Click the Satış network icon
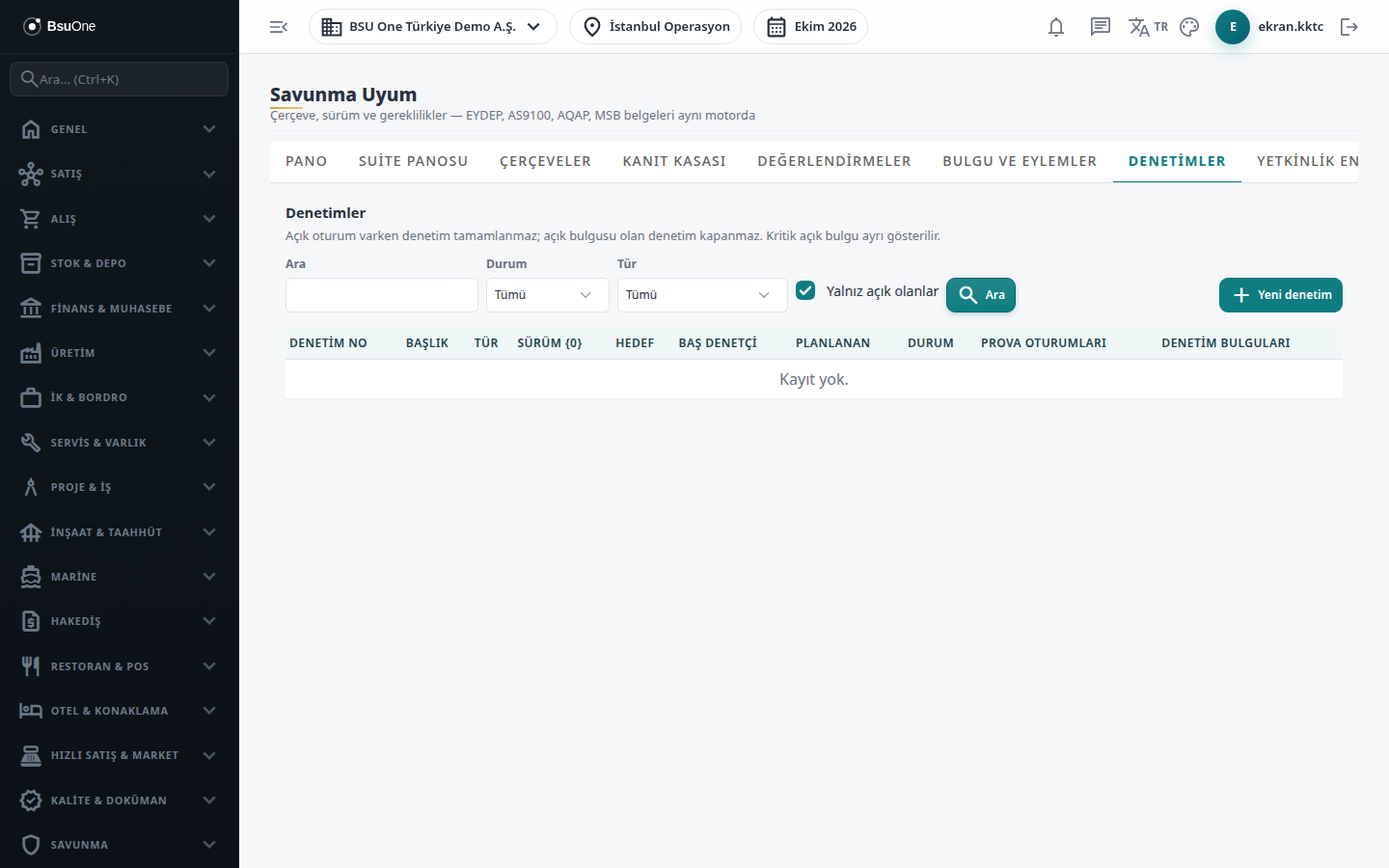Viewport: 1389px width, 868px height. (x=31, y=174)
